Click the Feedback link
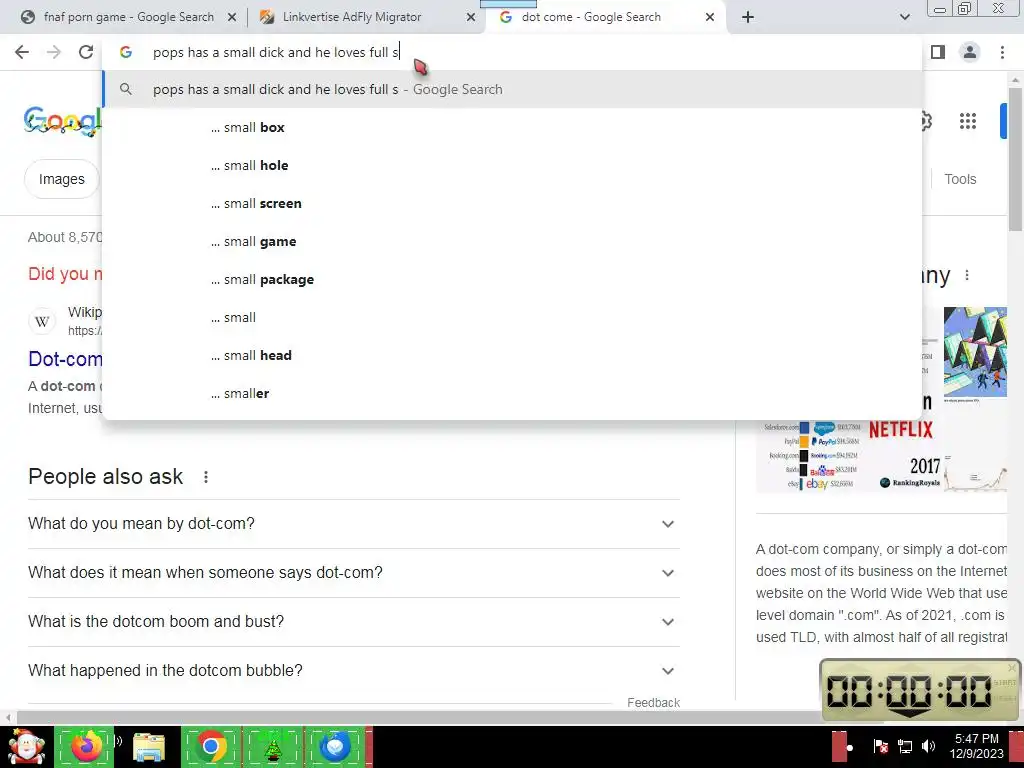 (x=653, y=703)
